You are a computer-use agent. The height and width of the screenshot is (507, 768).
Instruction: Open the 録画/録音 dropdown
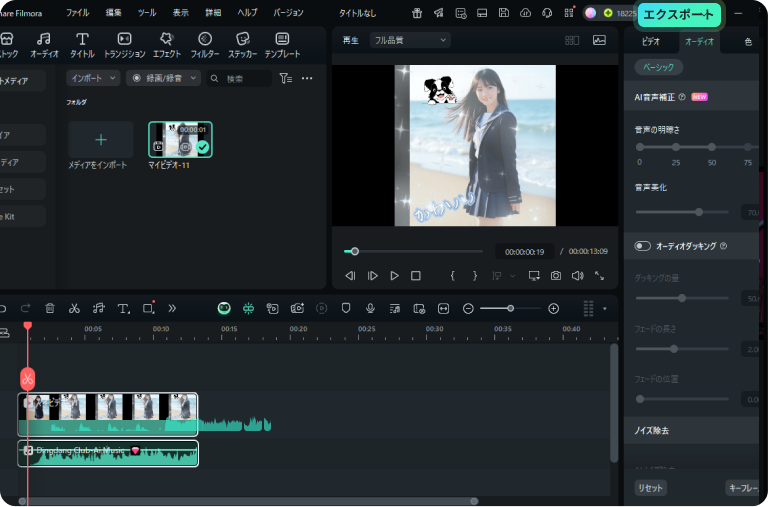coord(164,78)
